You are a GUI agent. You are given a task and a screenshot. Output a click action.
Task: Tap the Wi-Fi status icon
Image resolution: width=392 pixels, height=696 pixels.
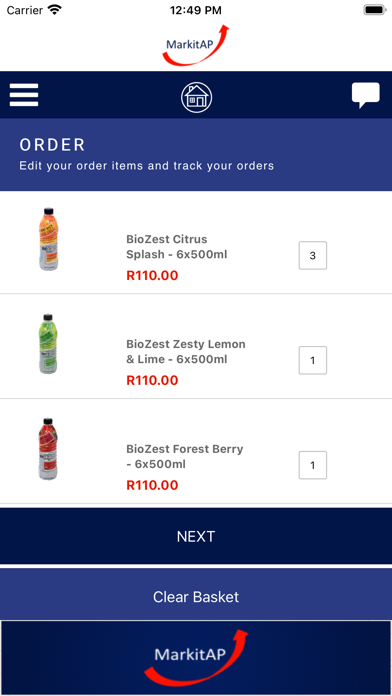click(55, 10)
